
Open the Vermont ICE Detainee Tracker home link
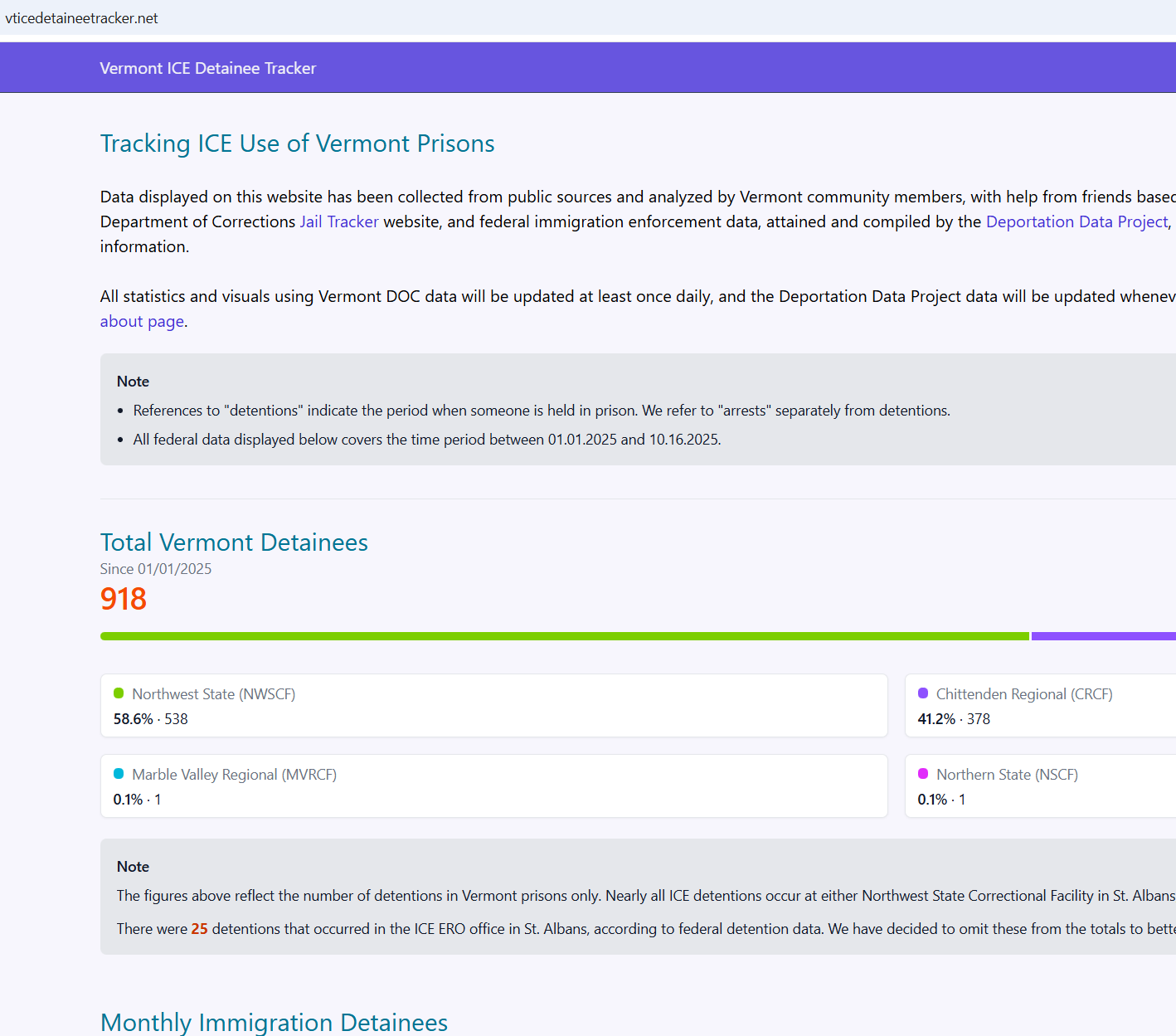click(207, 68)
